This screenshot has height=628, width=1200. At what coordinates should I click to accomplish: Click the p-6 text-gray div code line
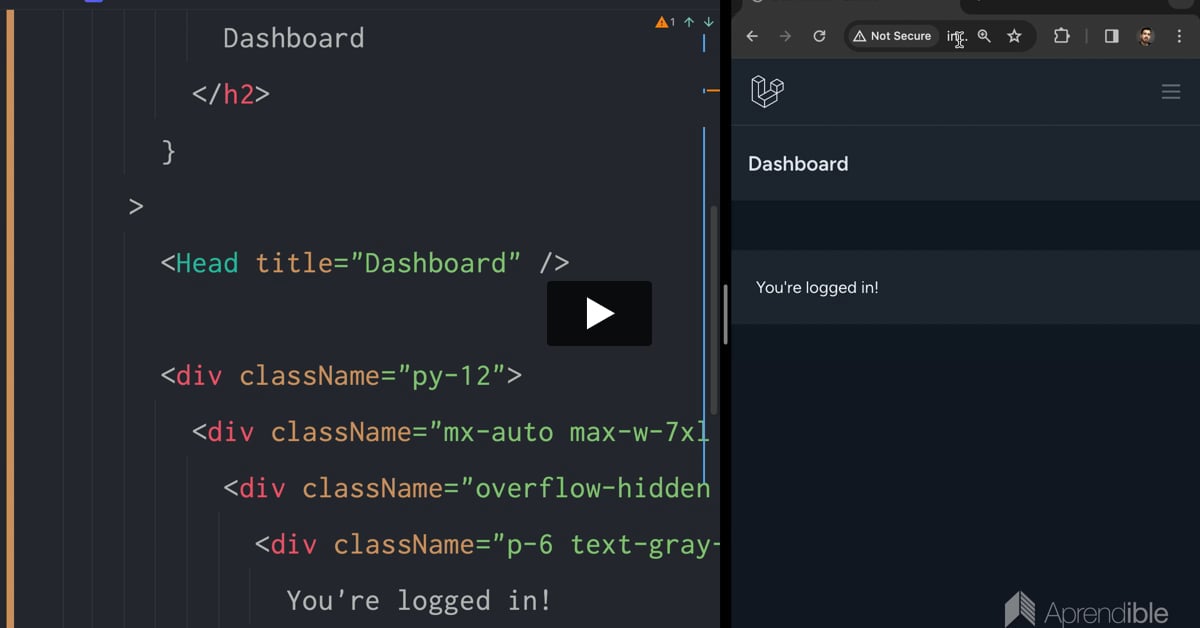pos(487,544)
